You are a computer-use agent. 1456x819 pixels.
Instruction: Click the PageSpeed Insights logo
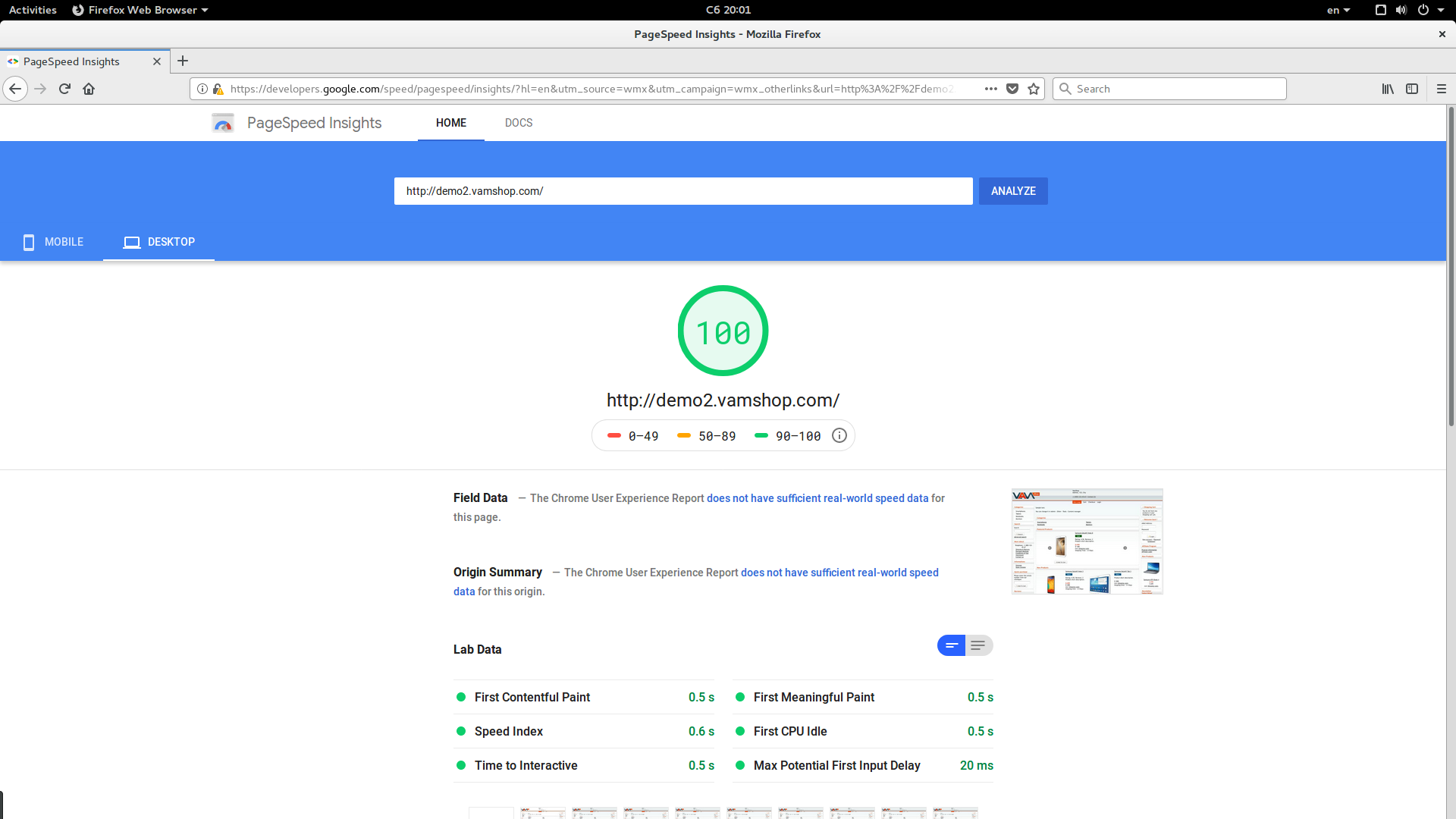pyautogui.click(x=223, y=123)
